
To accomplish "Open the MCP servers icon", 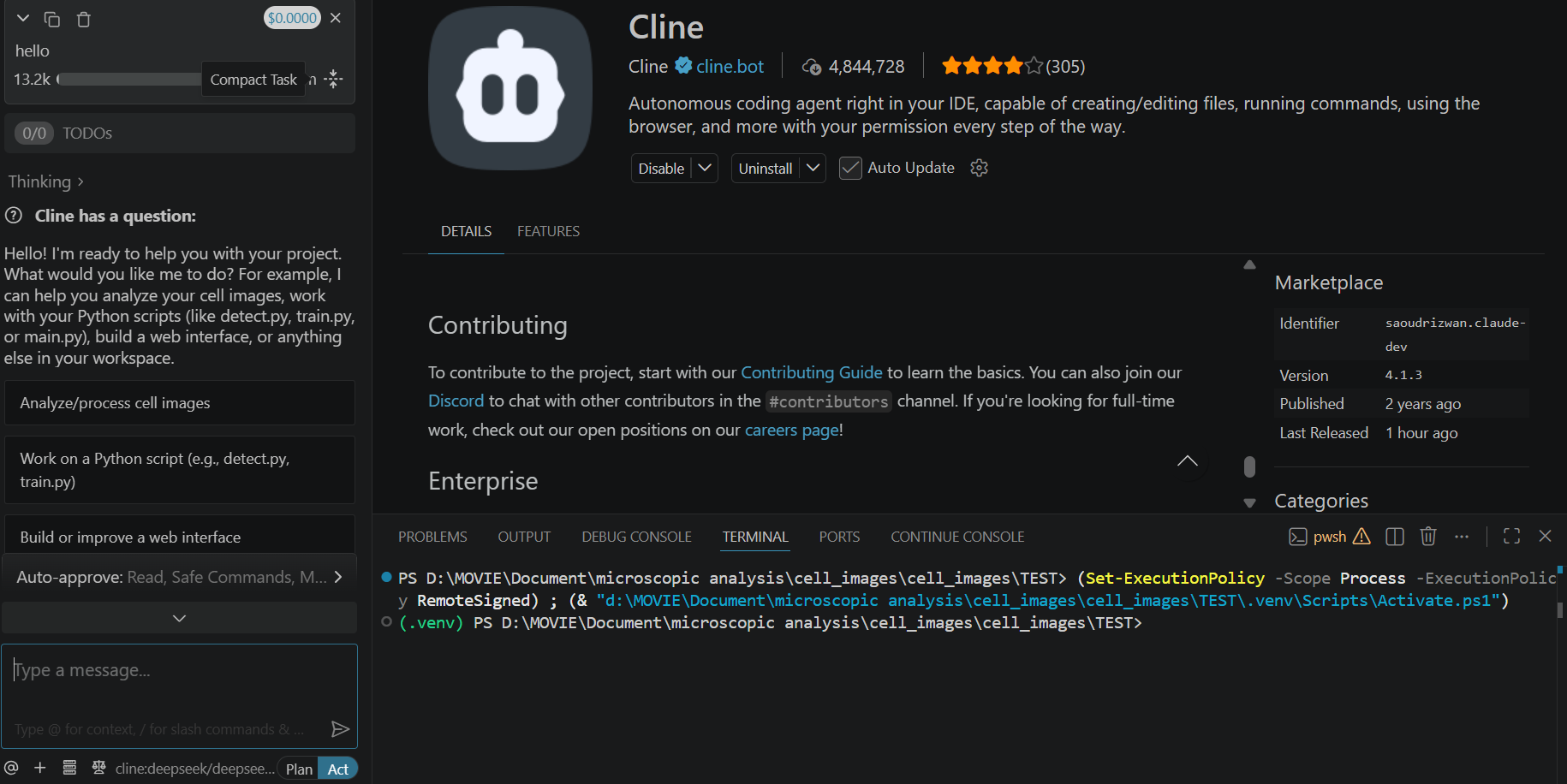I will click(x=69, y=768).
